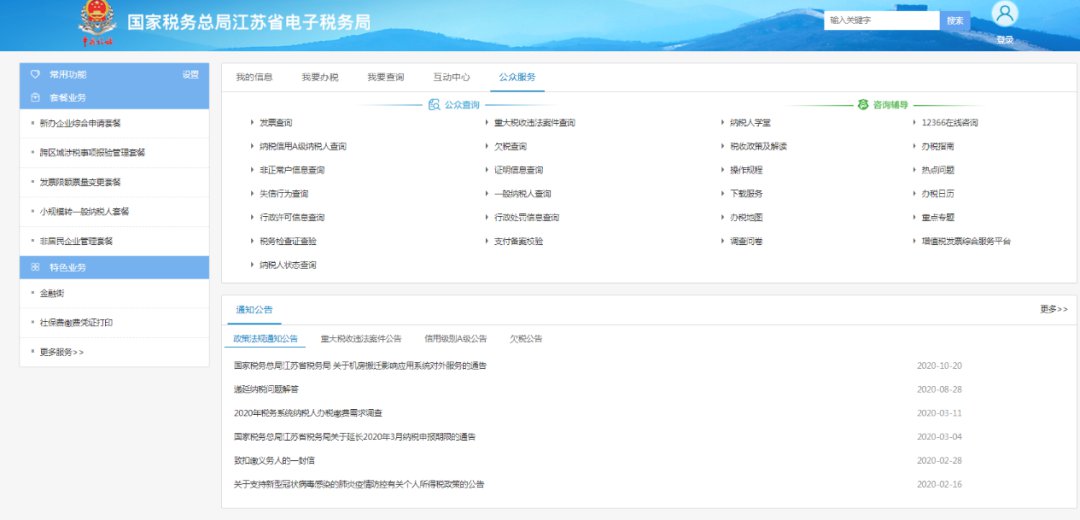Click the 公众查询 section search icon
Screen dimensions: 1080x520
(x=434, y=104)
